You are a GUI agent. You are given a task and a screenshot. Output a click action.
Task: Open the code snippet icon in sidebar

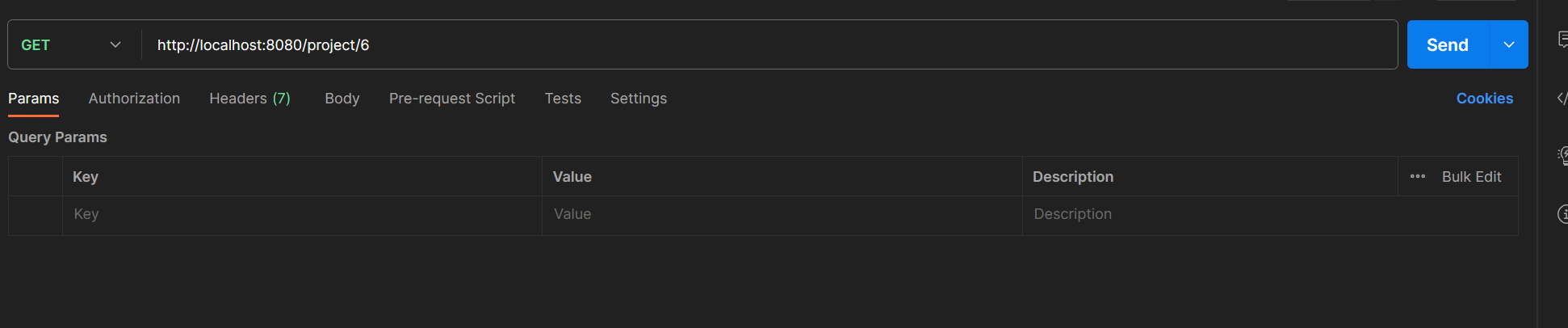click(x=1562, y=98)
